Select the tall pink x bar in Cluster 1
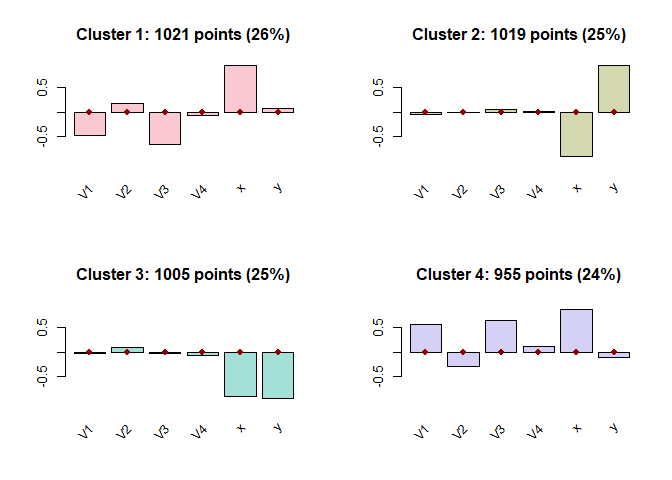 pos(240,88)
